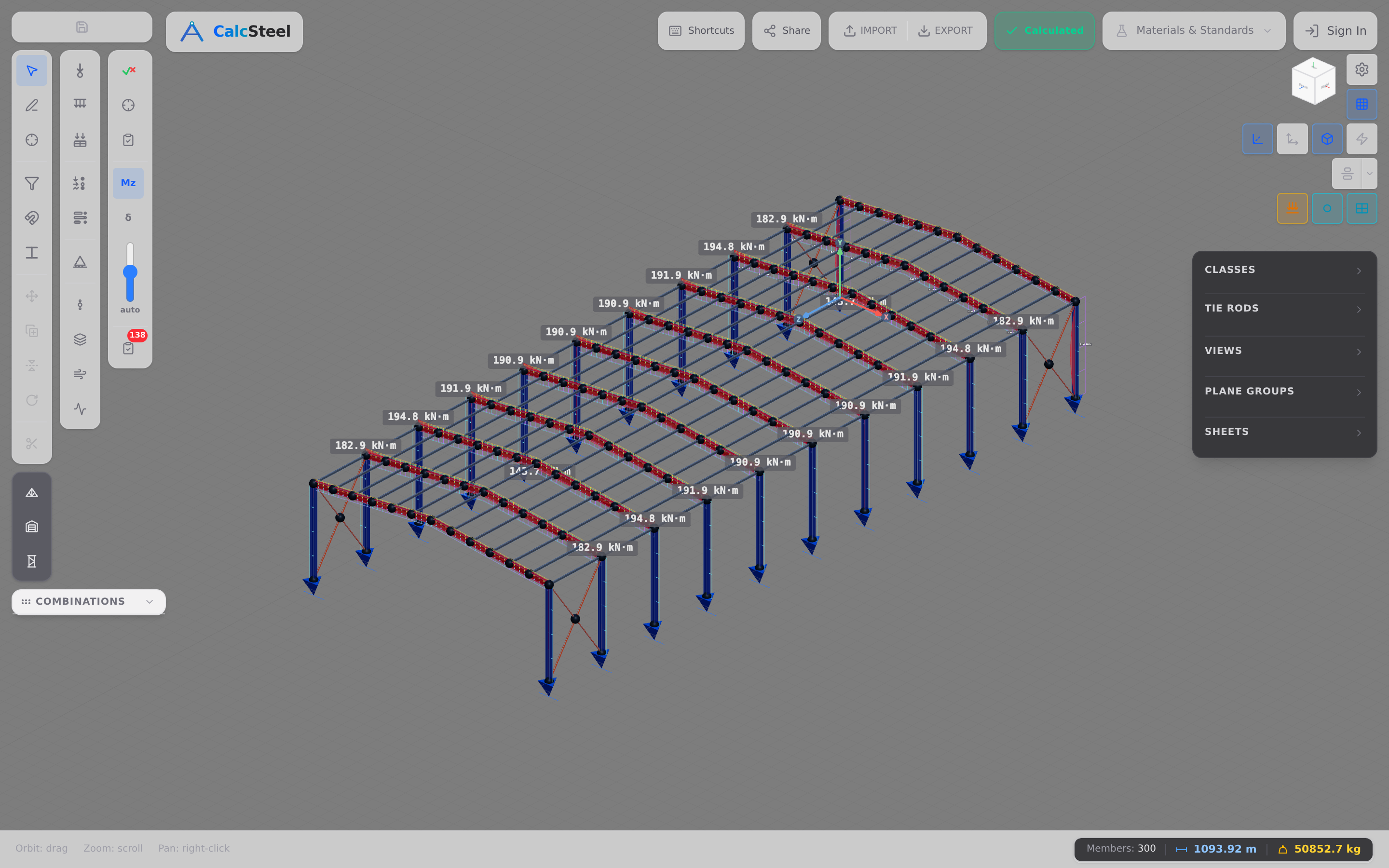The image size is (1389, 868).
Task: Click the three-node chain icon
Action: (x=80, y=305)
